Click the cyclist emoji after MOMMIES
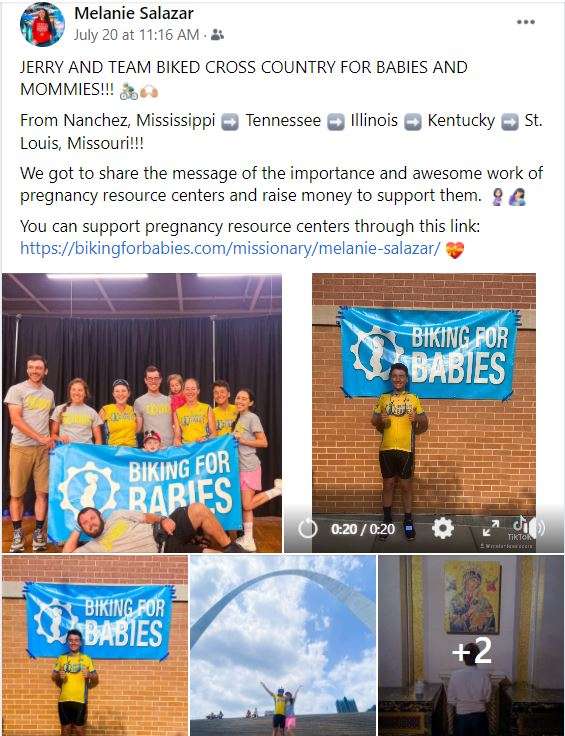 pos(129,92)
